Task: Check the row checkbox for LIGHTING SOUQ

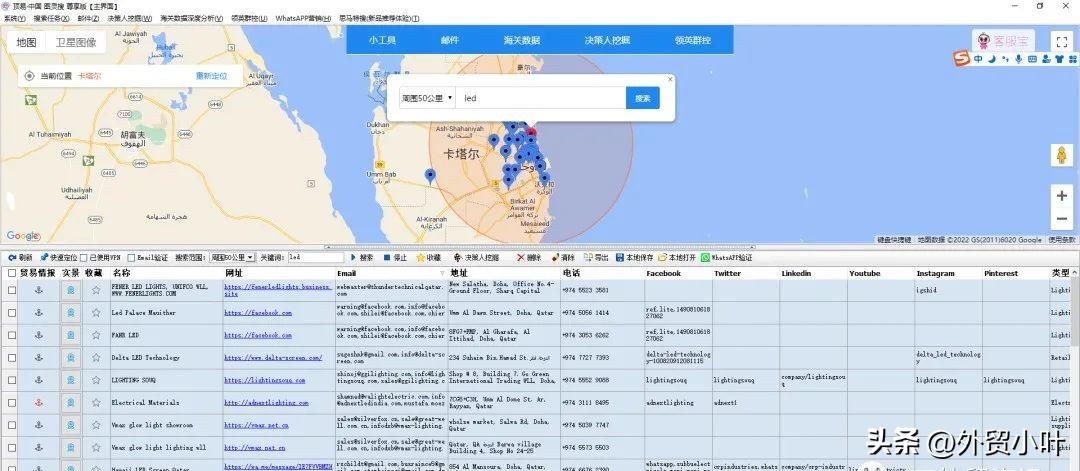Action: (x=12, y=380)
